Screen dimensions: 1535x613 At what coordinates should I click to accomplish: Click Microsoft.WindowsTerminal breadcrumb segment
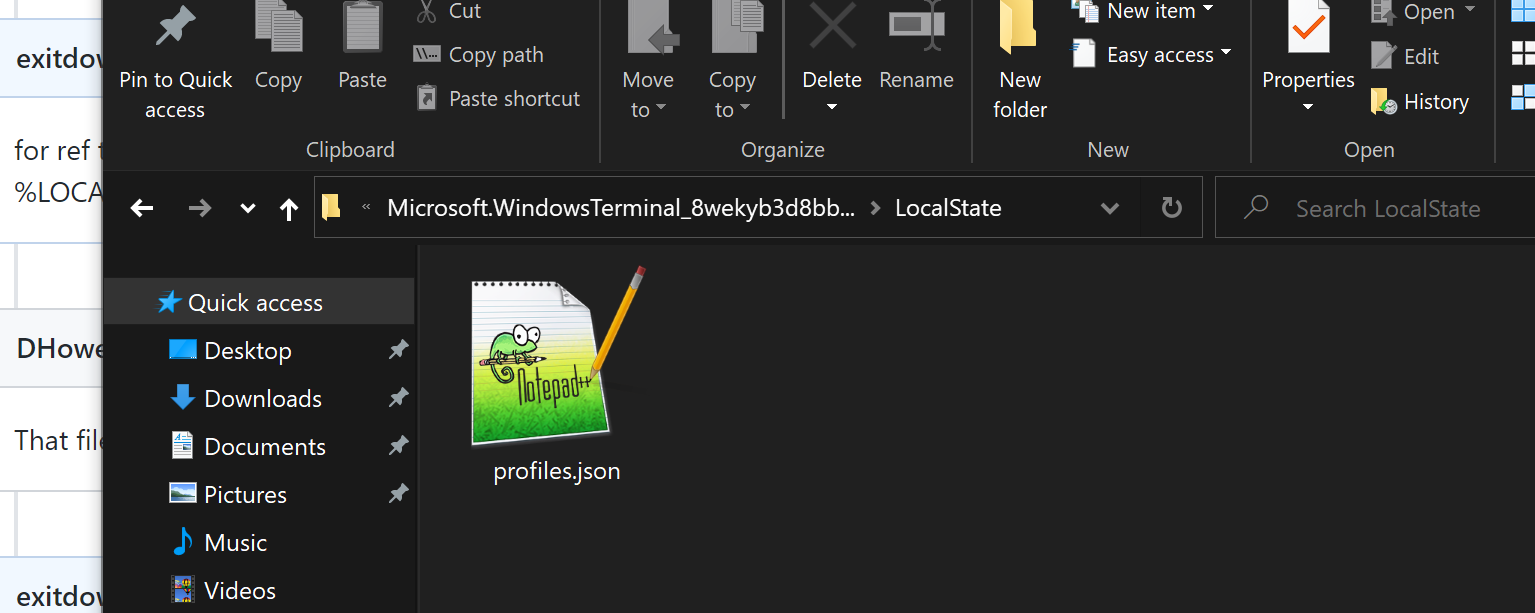[621, 208]
